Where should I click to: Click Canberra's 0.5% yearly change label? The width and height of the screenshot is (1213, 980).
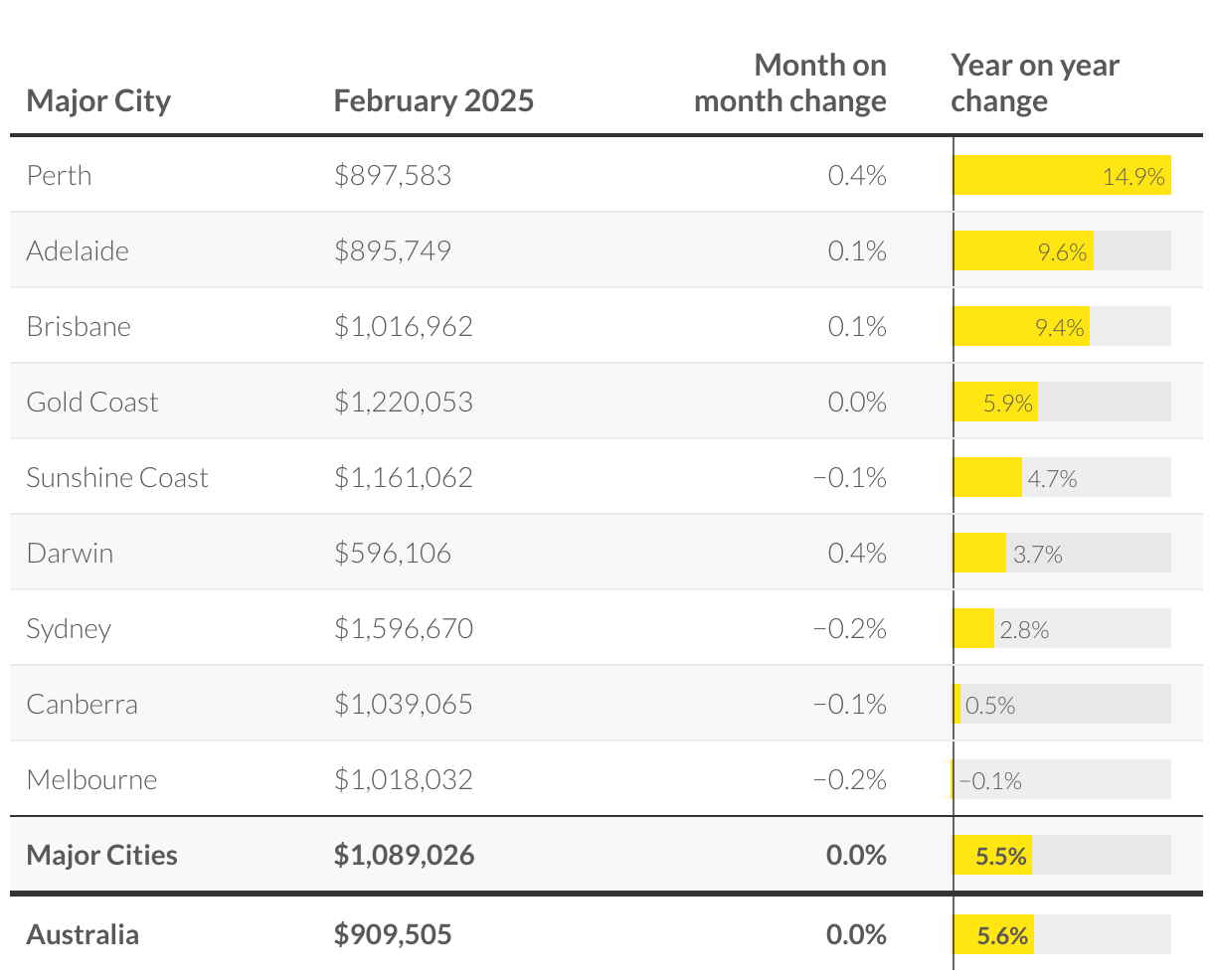coord(990,706)
